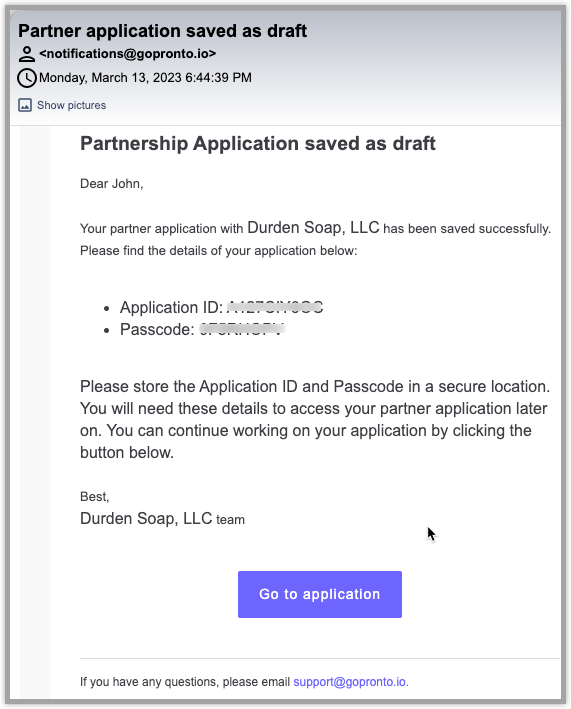Open the Go to application button
Image resolution: width=571 pixels, height=709 pixels.
(x=320, y=594)
